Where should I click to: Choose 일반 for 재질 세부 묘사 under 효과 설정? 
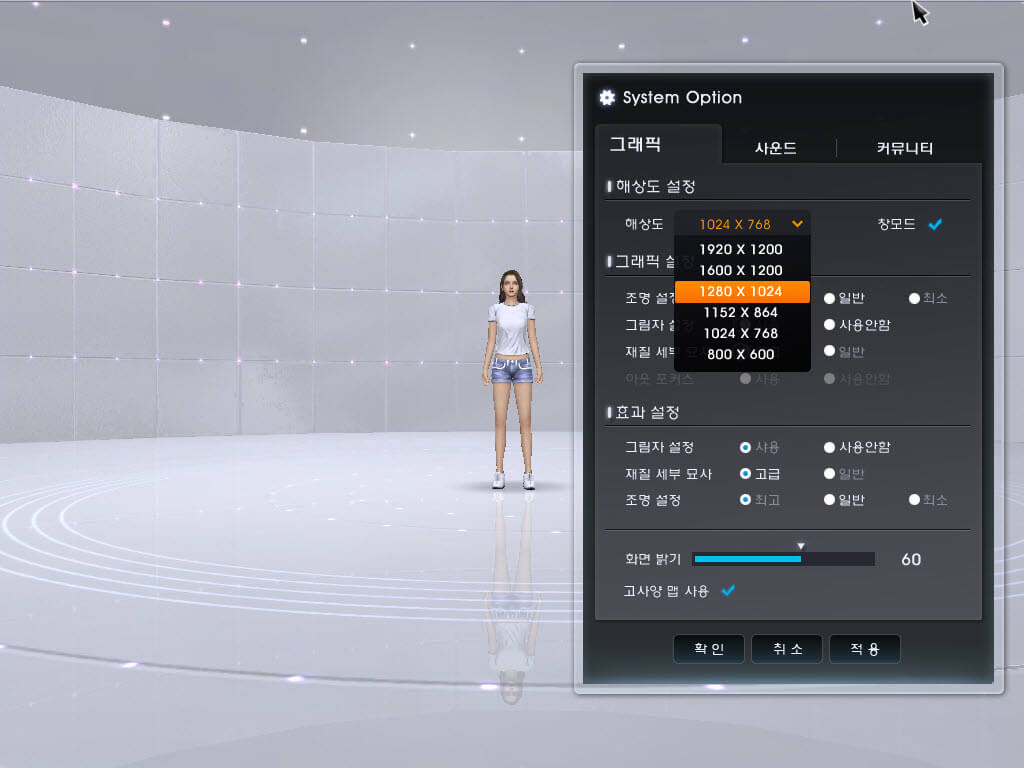(x=829, y=474)
